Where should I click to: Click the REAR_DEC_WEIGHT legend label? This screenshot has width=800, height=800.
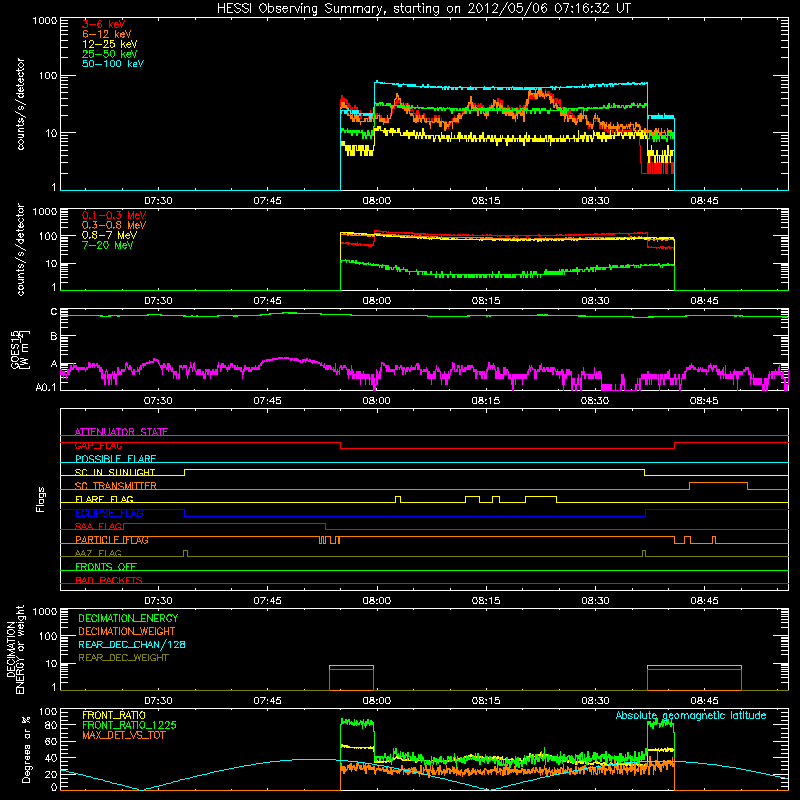pyautogui.click(x=123, y=658)
